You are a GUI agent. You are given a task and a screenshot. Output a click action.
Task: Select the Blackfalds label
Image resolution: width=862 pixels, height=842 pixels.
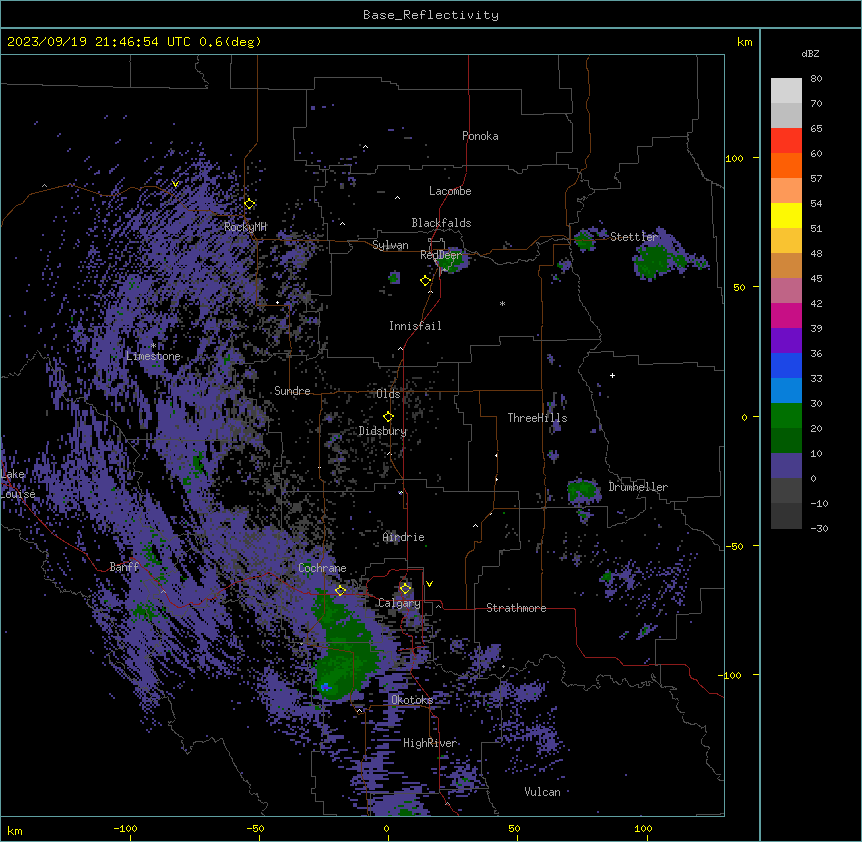tap(441, 223)
